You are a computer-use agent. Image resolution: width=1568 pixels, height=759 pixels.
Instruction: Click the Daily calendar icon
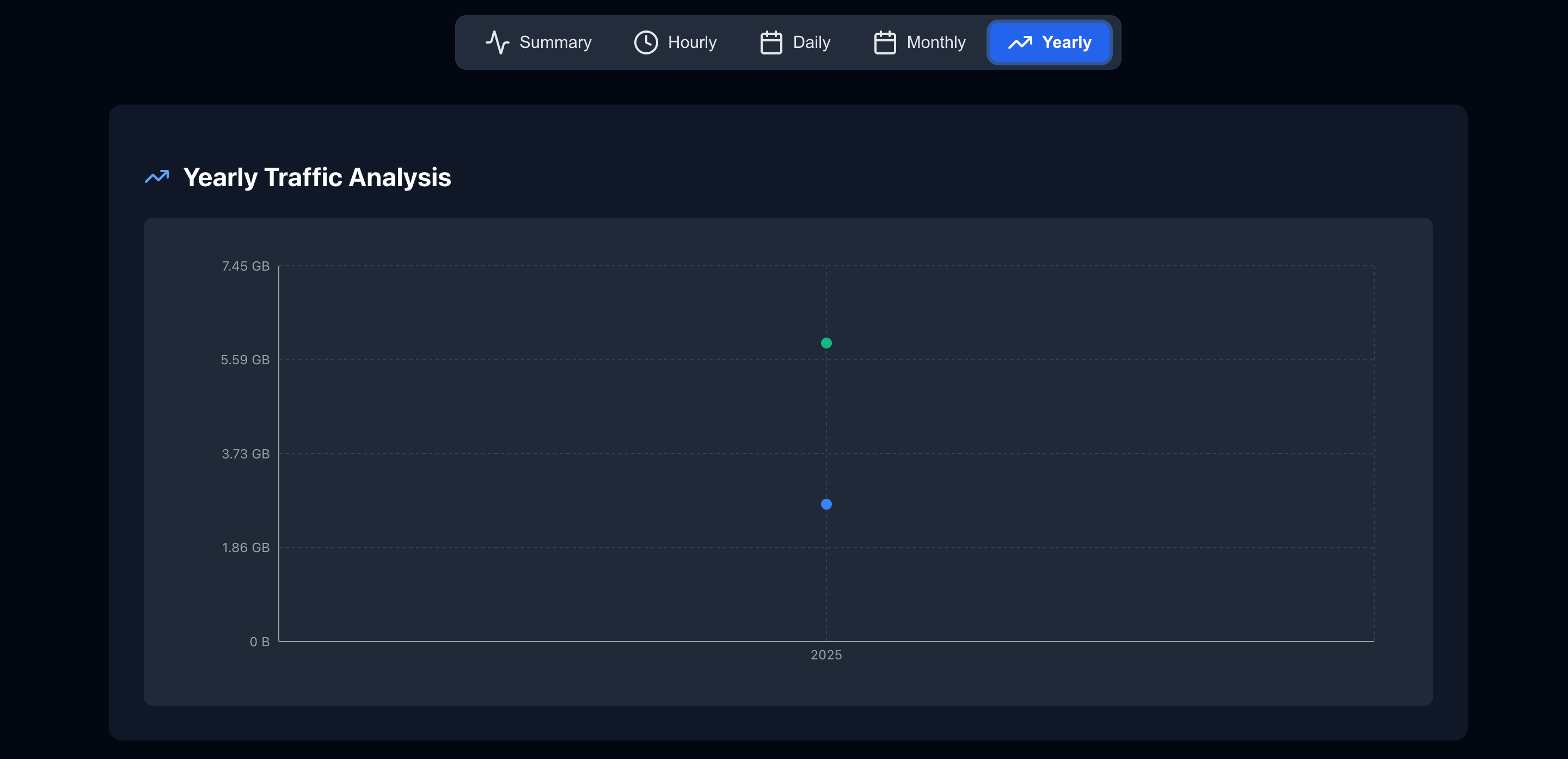pos(770,42)
